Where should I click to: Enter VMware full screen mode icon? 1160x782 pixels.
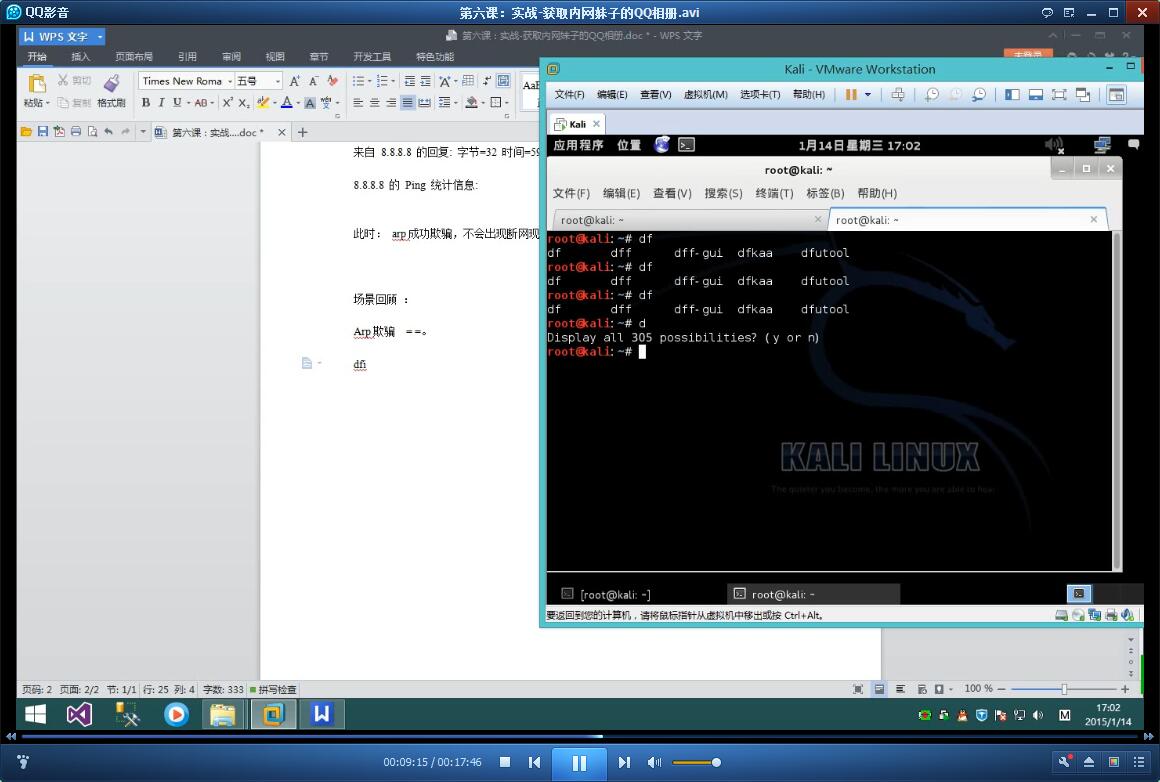(1059, 95)
